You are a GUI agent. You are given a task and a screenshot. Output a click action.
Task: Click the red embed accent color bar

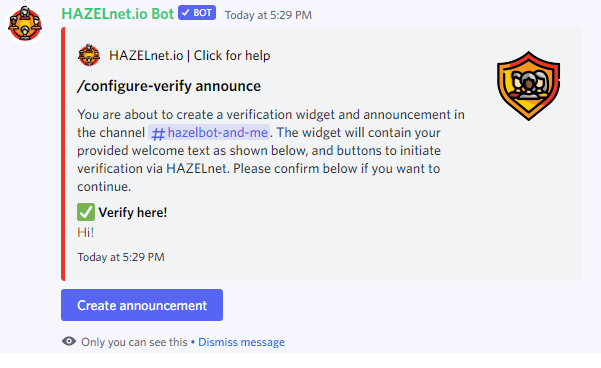point(63,154)
